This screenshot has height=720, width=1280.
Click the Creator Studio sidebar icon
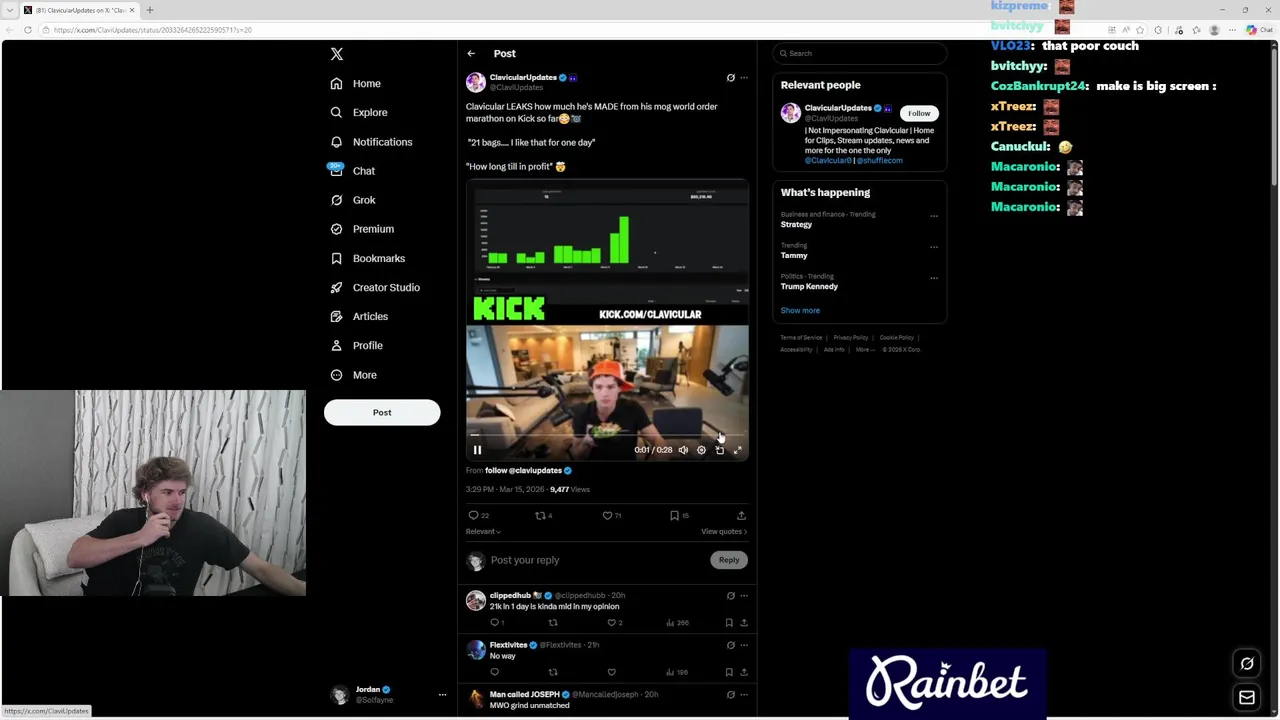point(336,287)
